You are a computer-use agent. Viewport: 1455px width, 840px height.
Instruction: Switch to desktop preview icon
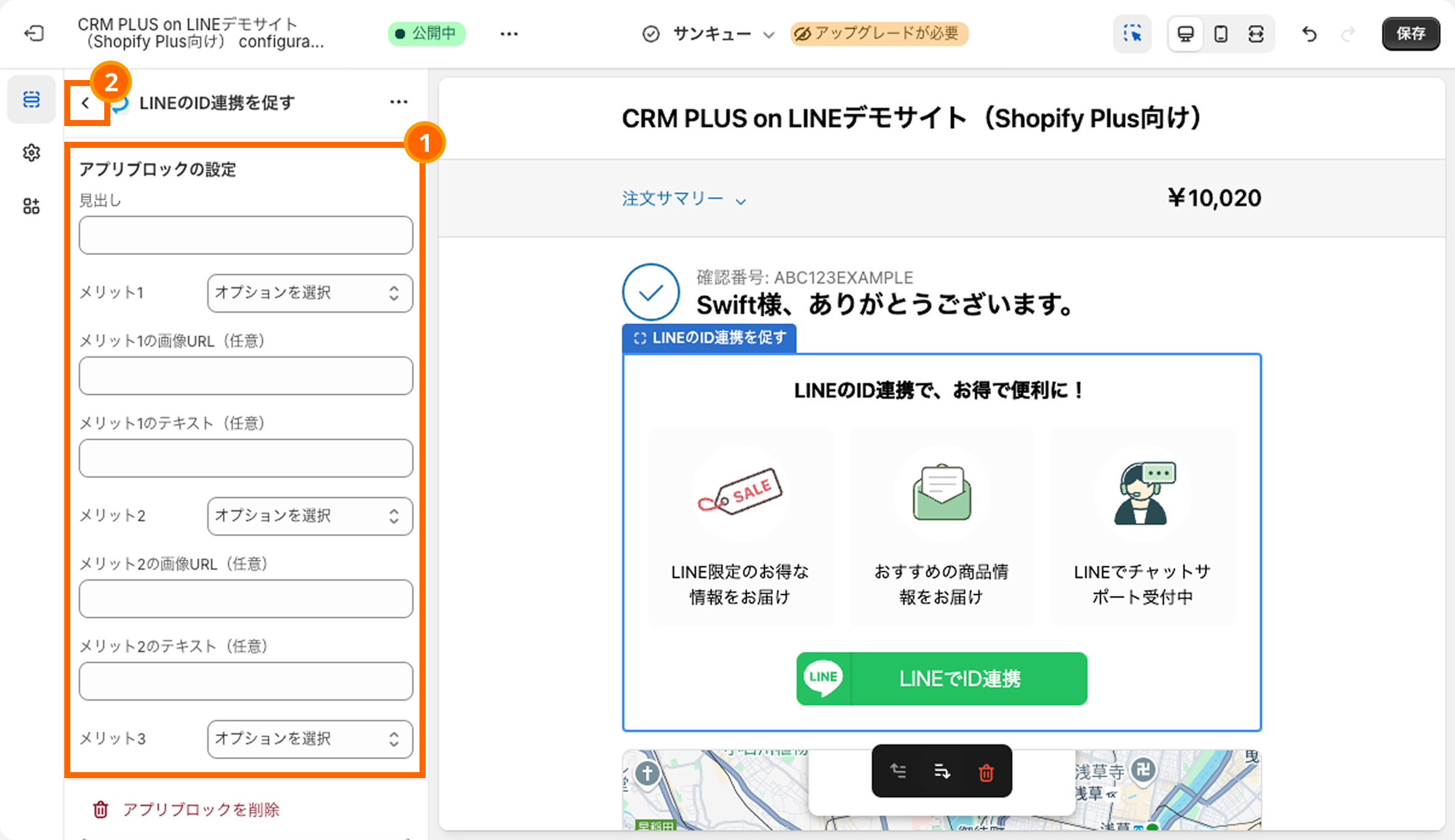click(1185, 34)
